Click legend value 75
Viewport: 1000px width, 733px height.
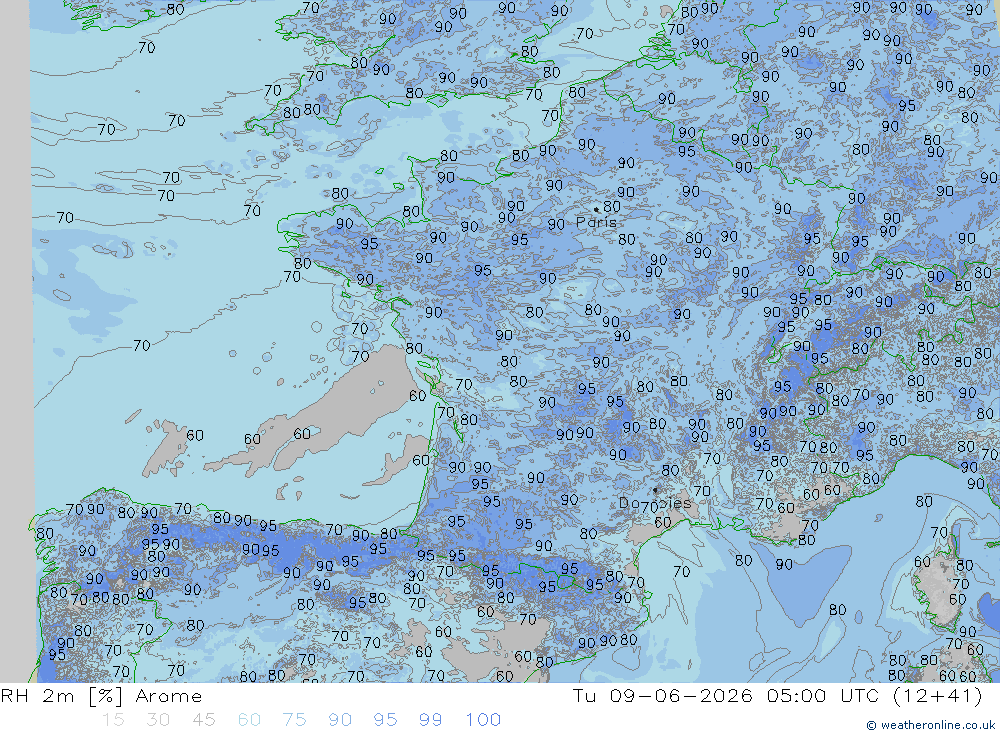click(x=295, y=720)
